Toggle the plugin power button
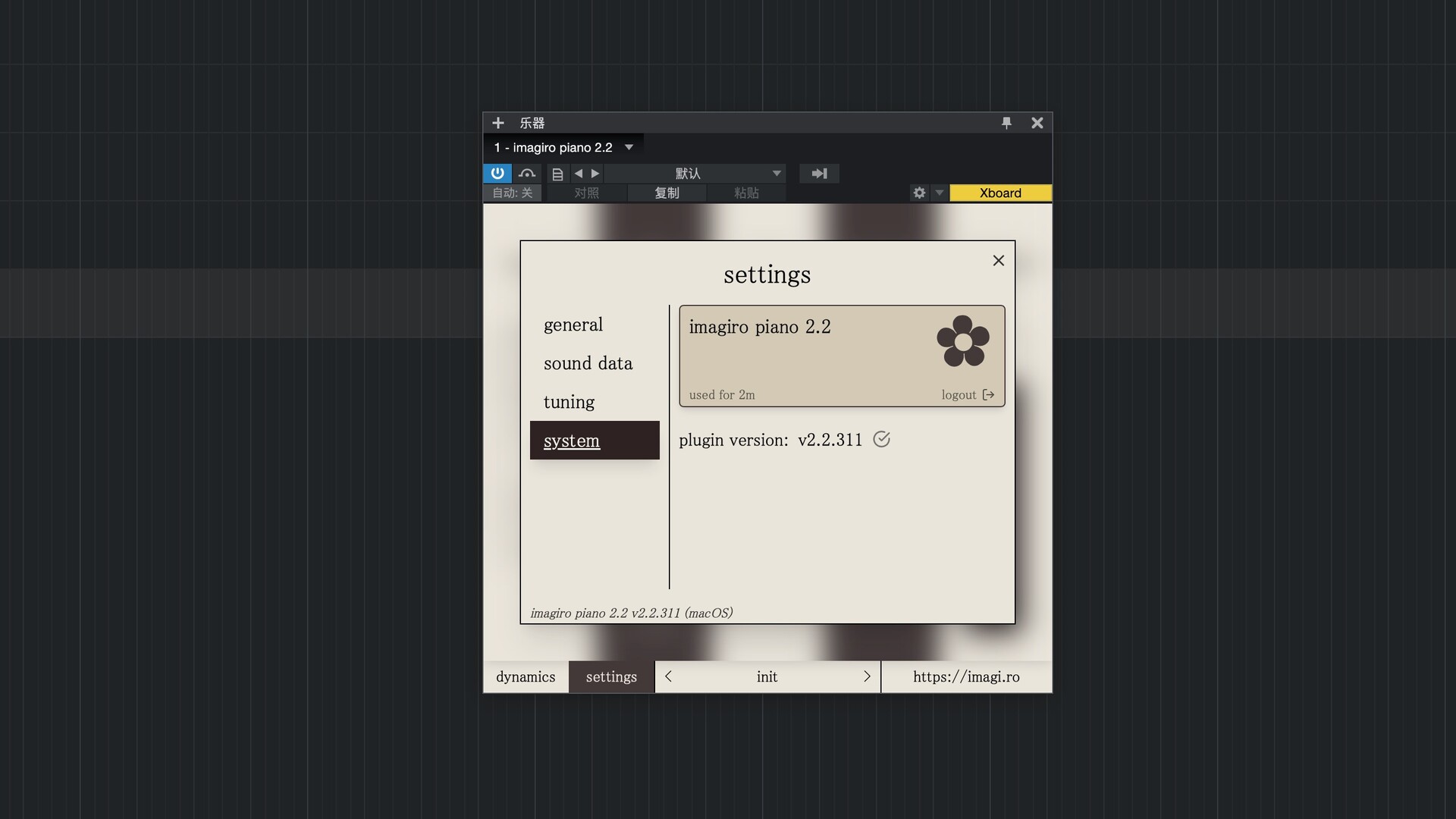The image size is (1456, 819). click(497, 174)
